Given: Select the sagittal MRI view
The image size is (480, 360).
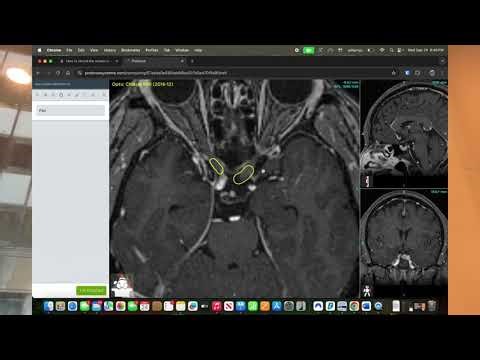Looking at the screenshot, I should click(x=404, y=133).
